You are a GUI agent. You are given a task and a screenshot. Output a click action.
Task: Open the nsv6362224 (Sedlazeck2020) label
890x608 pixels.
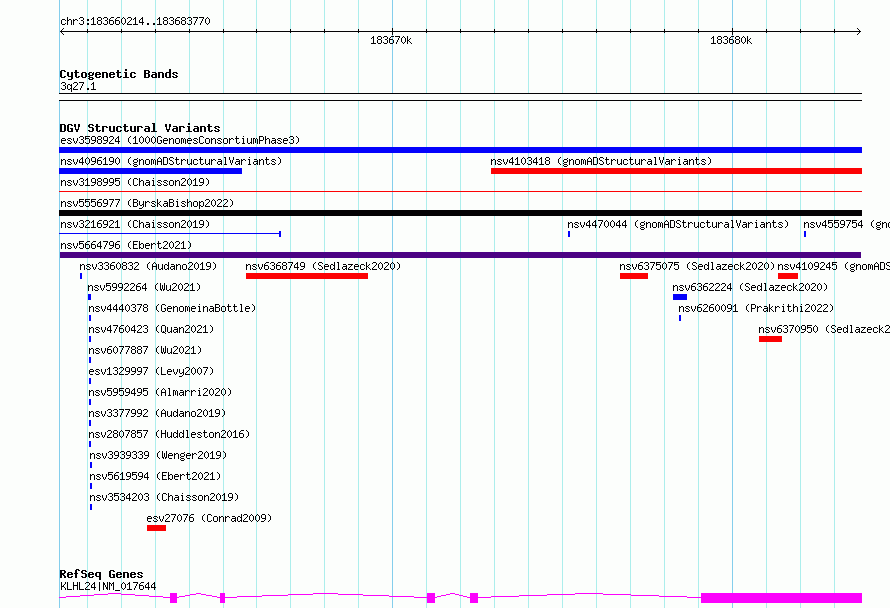[x=750, y=287]
